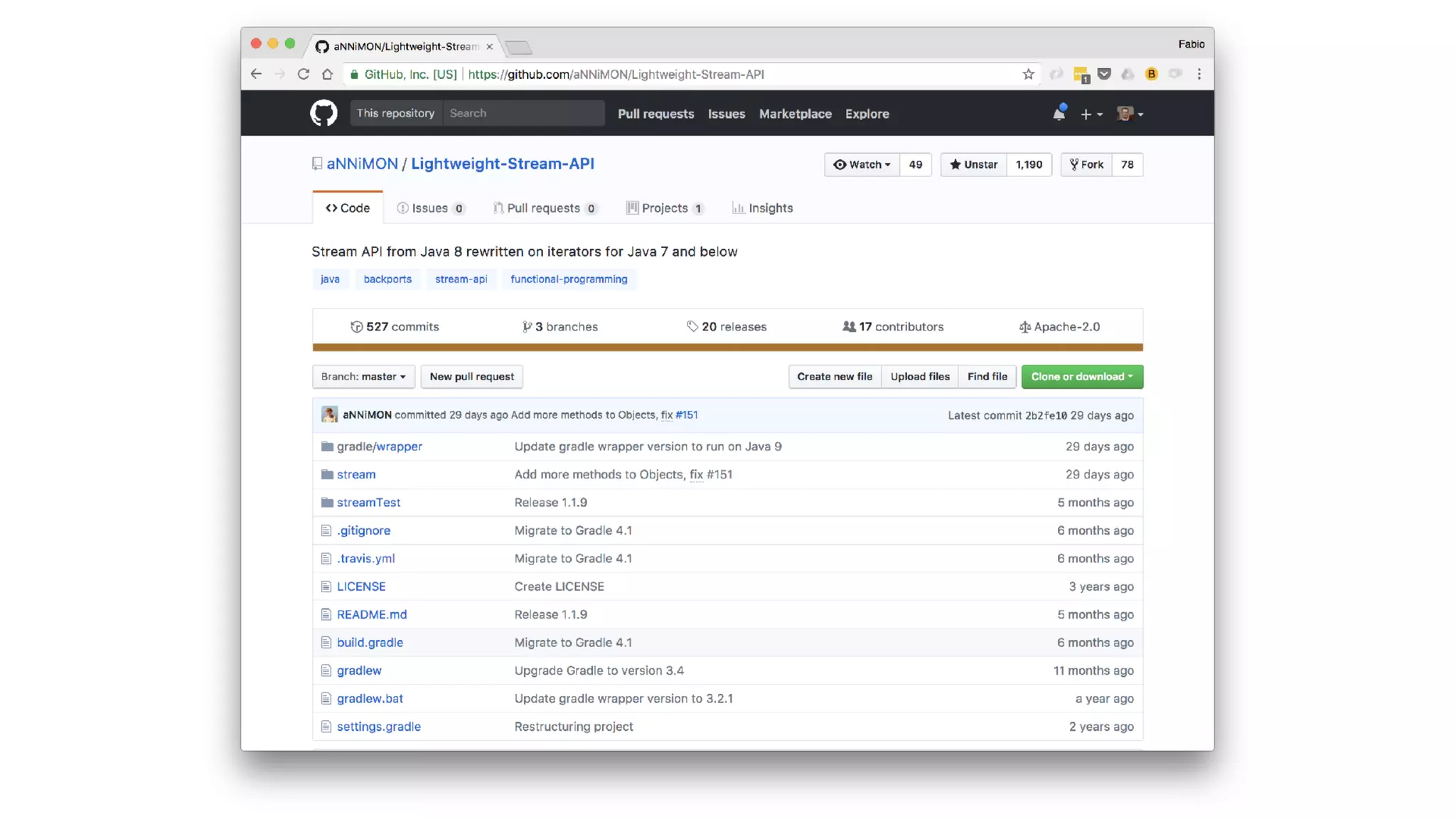
Task: Unstar the repository
Action: click(974, 164)
